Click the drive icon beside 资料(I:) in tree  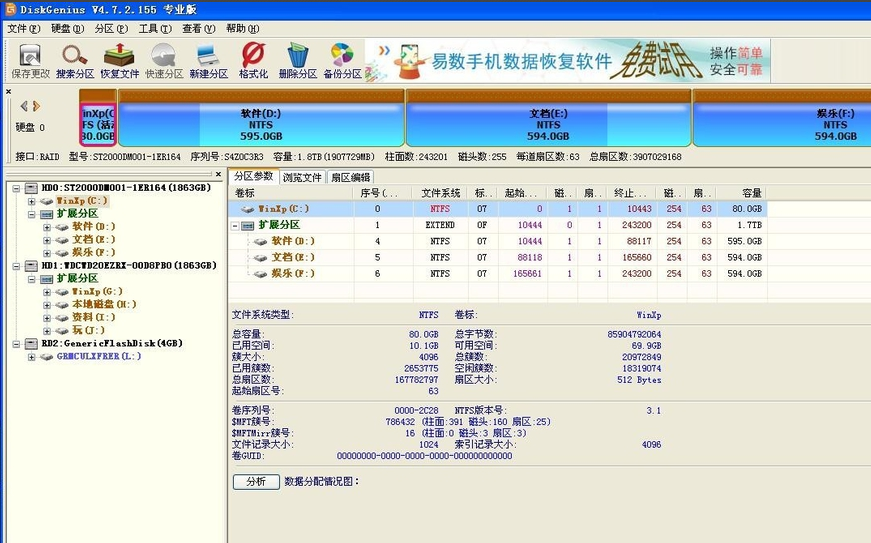pos(62,318)
